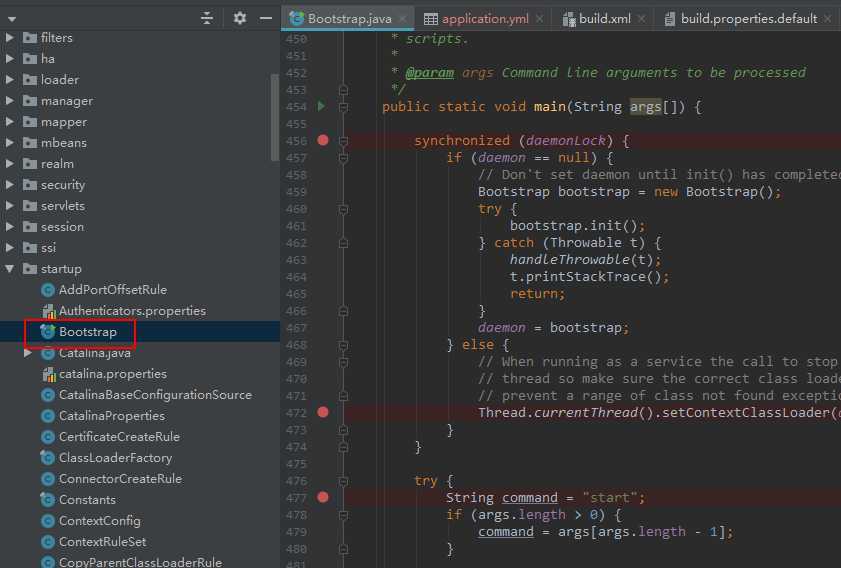Expand the realm folder
The height and width of the screenshot is (568, 841).
point(10,164)
